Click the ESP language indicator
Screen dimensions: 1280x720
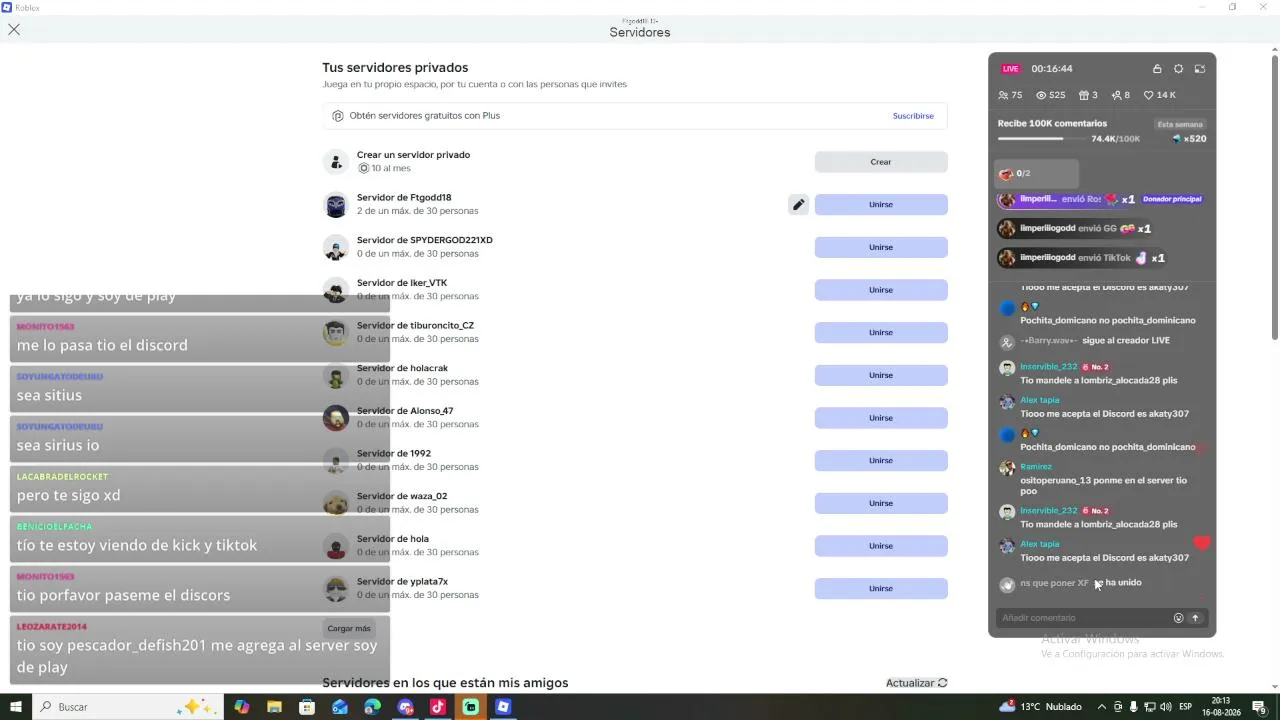click(1186, 707)
